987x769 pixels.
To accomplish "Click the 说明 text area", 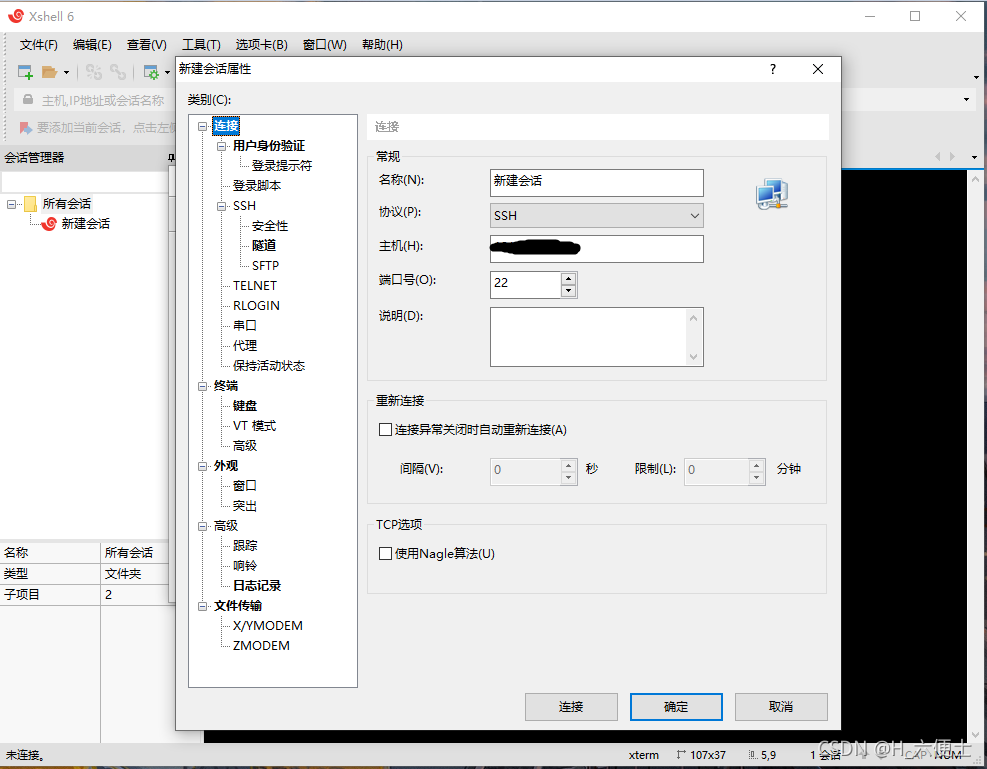I will pos(596,337).
